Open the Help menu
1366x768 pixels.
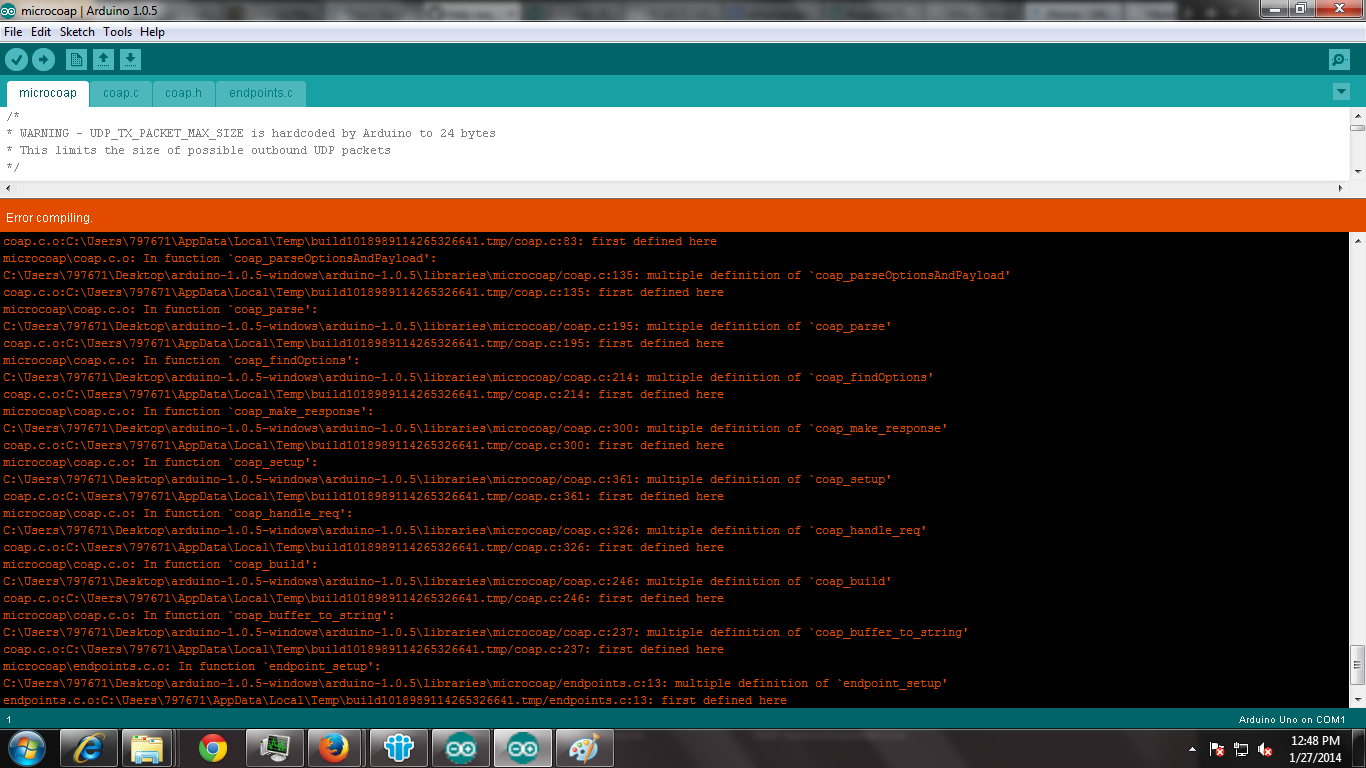coord(152,32)
